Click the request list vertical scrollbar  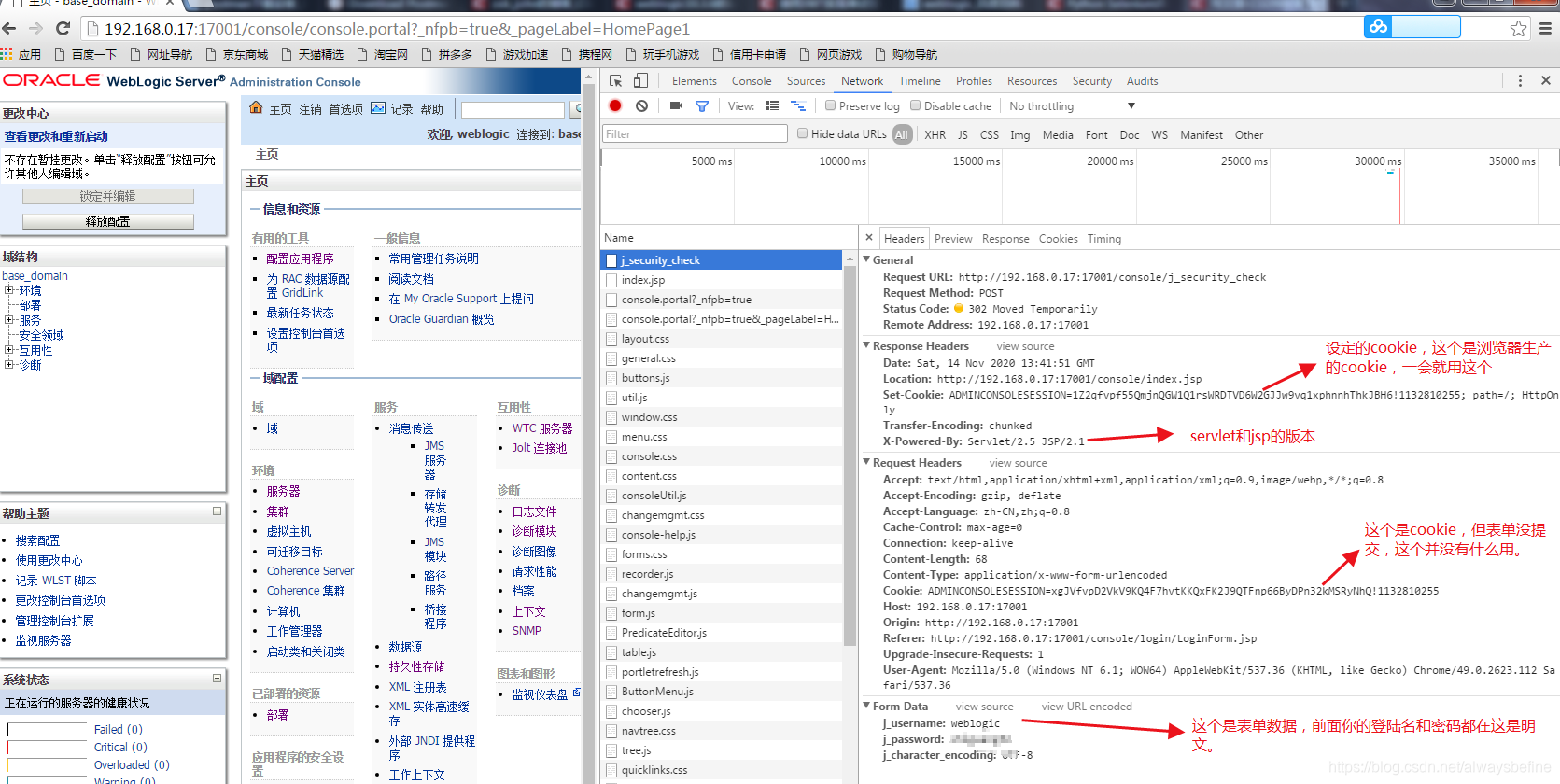[850, 455]
